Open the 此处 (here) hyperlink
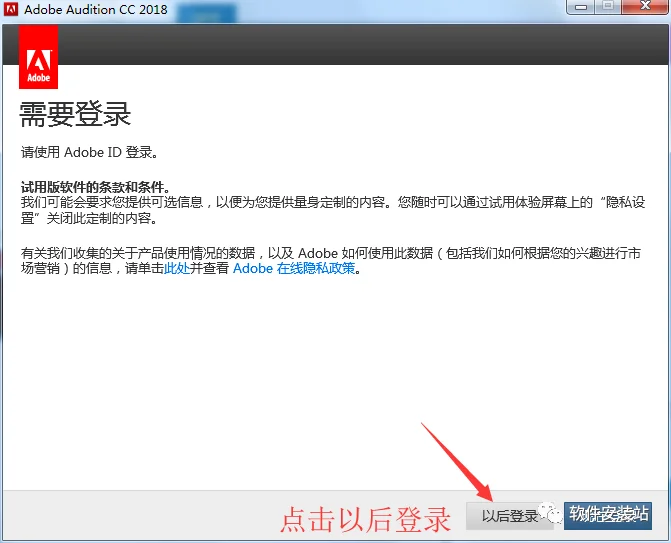671x543 pixels. pyautogui.click(x=177, y=269)
